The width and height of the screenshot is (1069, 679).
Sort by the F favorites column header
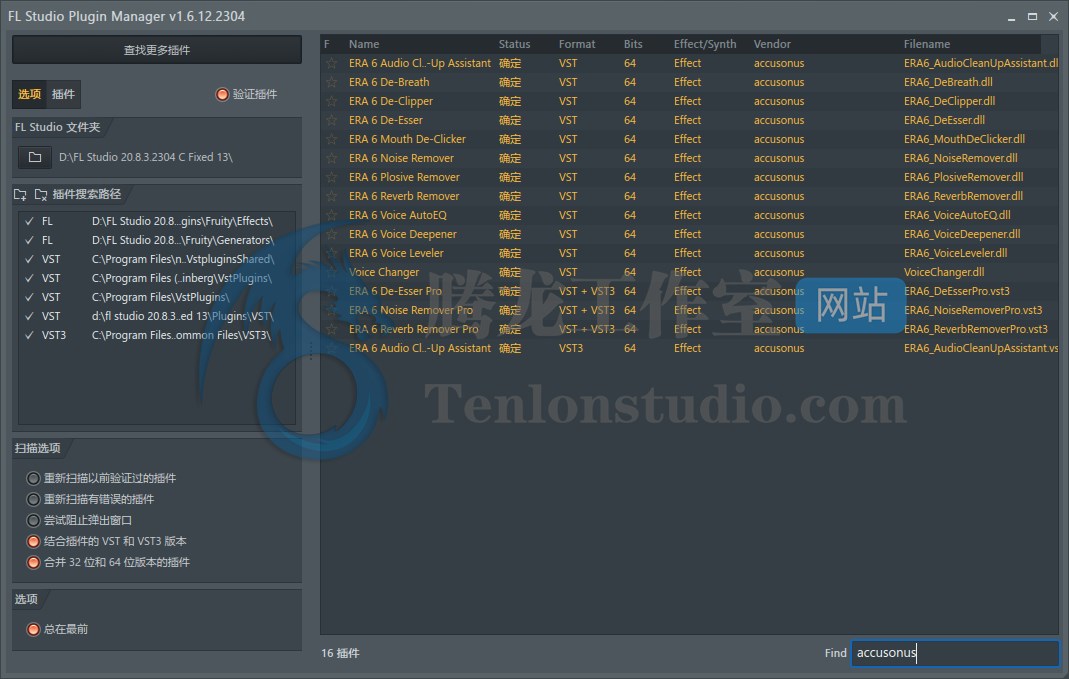pyautogui.click(x=327, y=44)
